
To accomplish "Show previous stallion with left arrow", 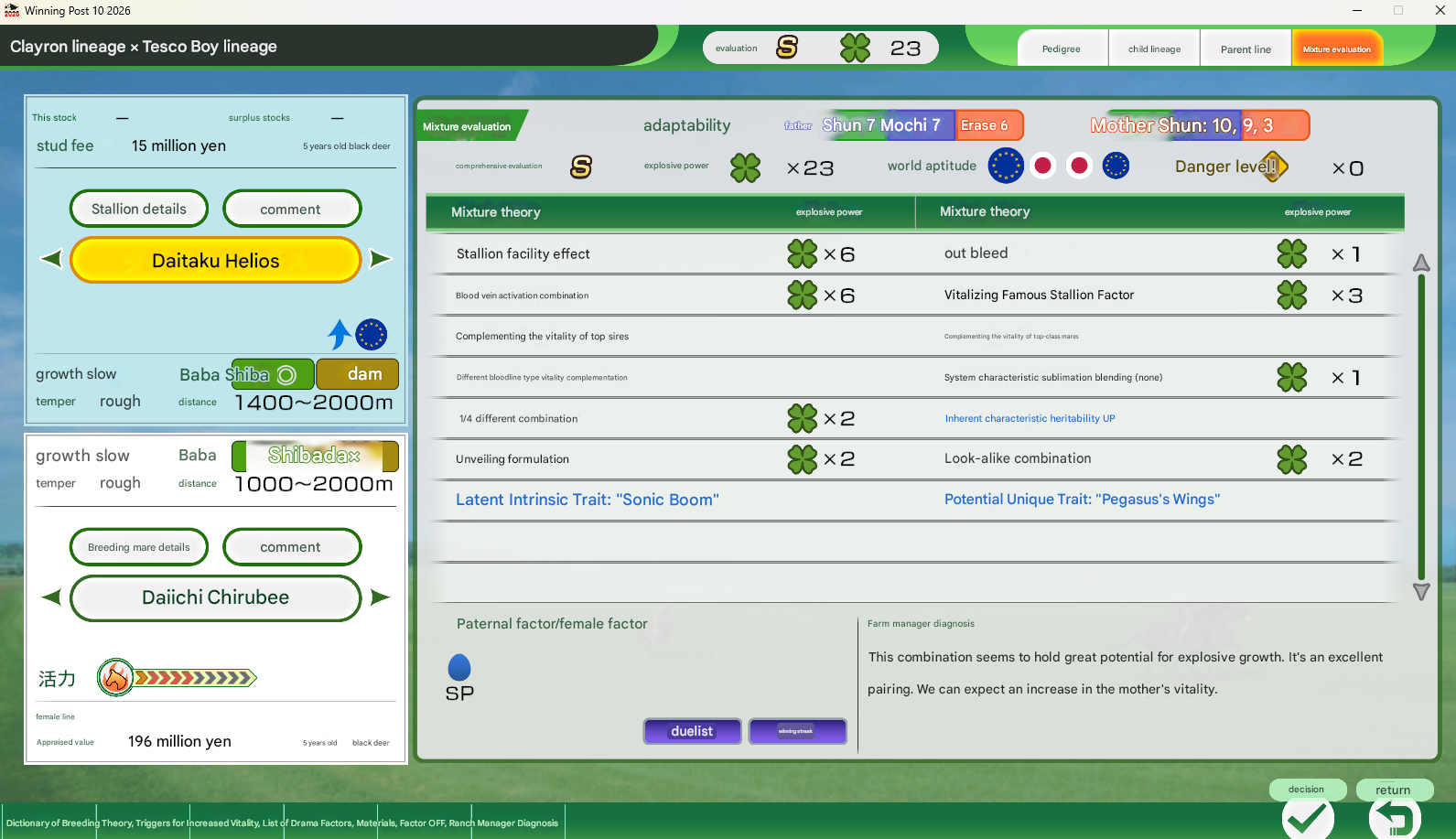I will tap(51, 259).
